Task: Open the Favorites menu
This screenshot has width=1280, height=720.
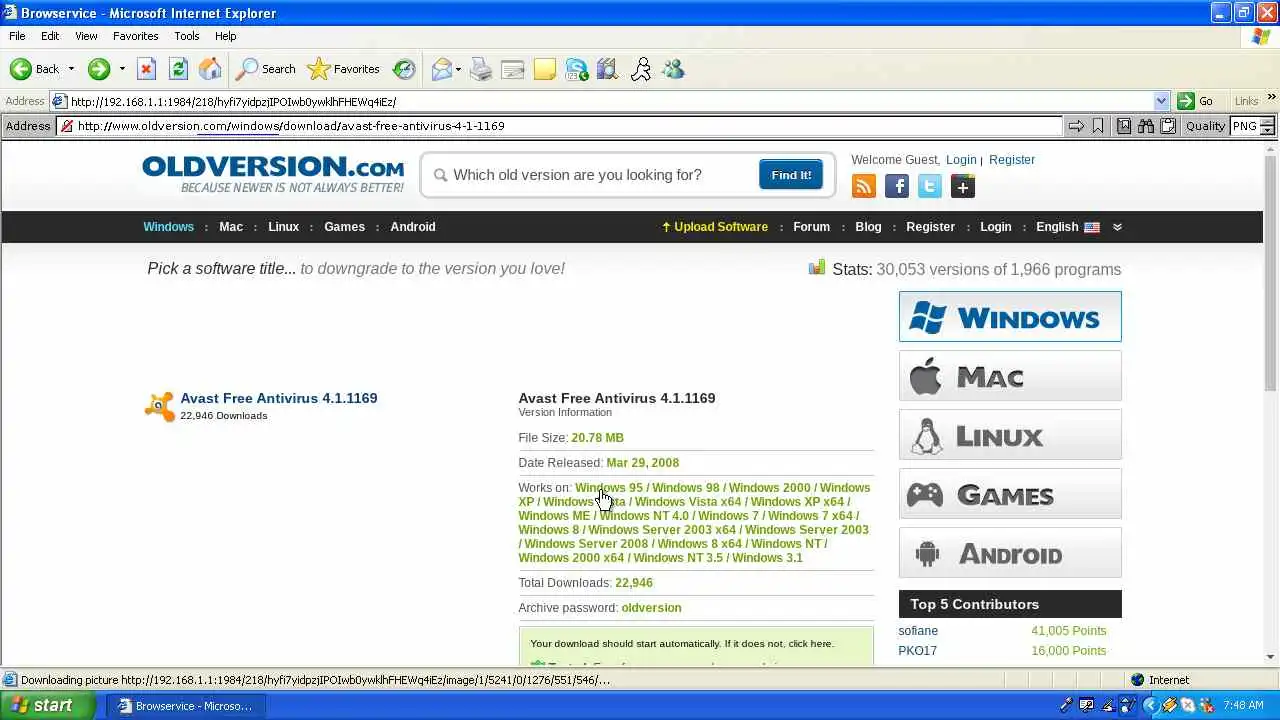Action: pos(135,36)
